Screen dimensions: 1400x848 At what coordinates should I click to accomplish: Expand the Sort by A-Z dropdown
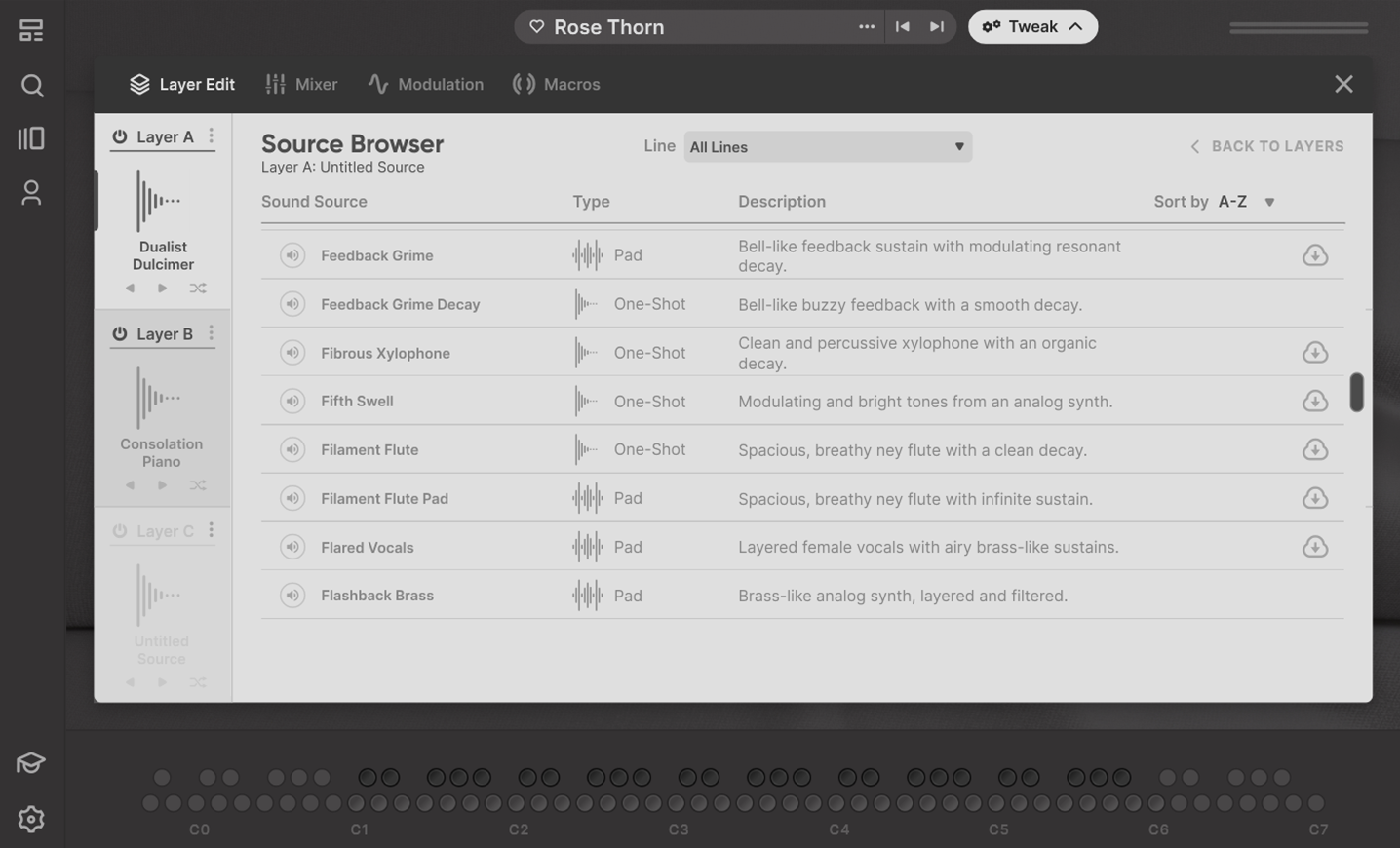[1246, 202]
